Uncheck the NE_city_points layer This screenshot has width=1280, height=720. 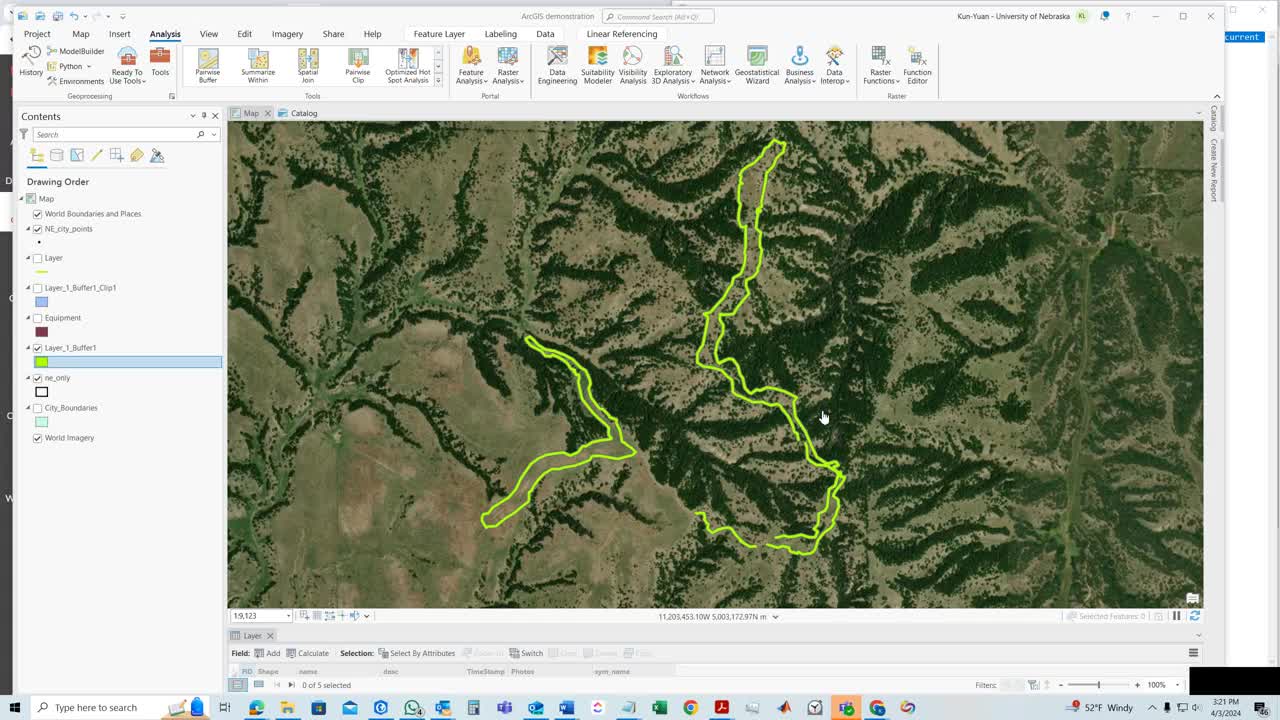(x=38, y=229)
